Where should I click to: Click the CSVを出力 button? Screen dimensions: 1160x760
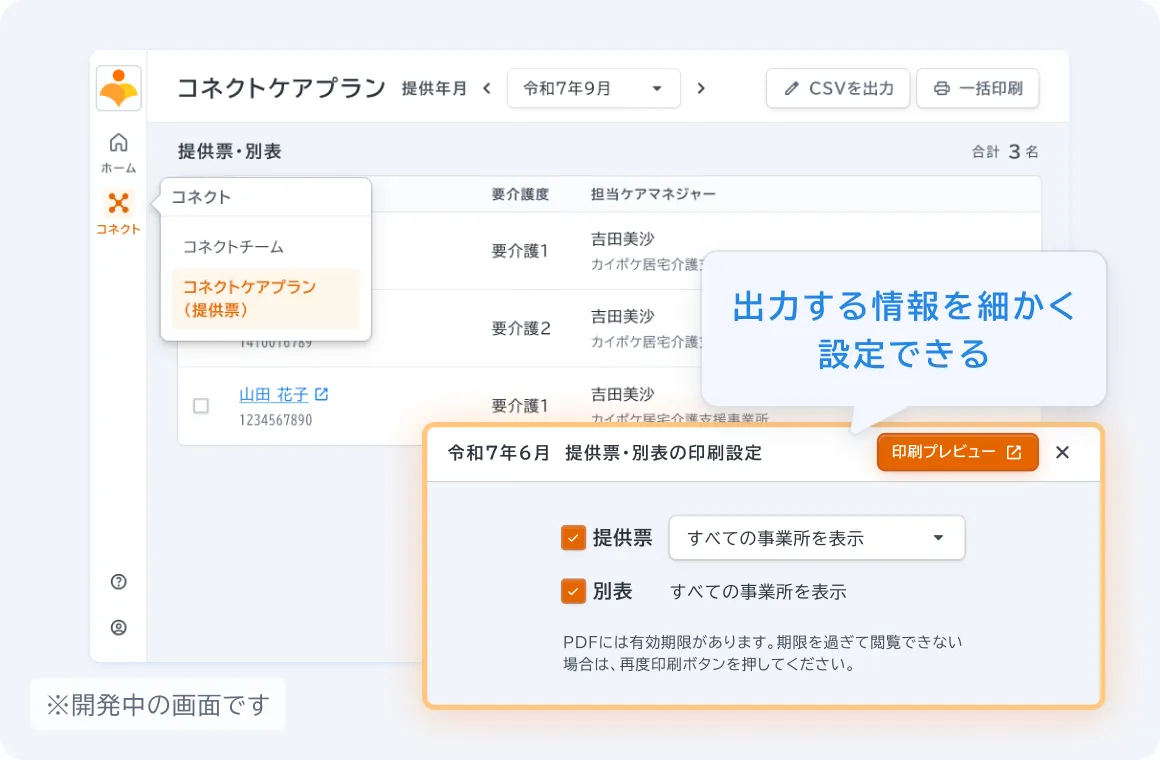point(838,88)
